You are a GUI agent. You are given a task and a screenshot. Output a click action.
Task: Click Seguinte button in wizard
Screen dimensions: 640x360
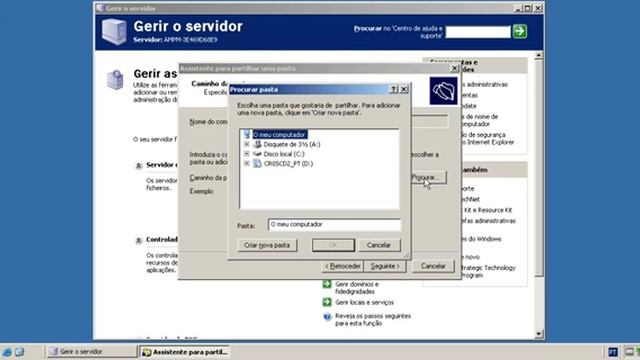(385, 266)
